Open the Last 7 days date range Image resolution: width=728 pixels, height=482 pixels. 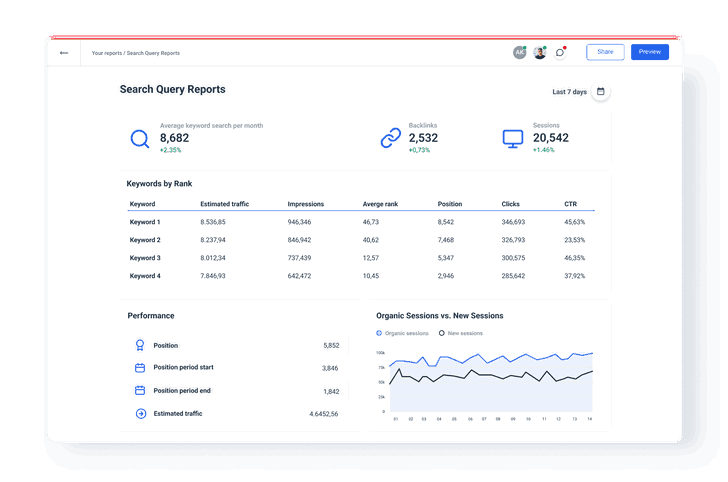(569, 92)
